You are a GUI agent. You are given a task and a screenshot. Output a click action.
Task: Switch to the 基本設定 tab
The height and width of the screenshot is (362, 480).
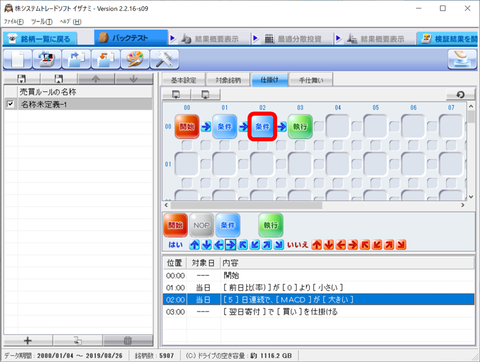183,80
